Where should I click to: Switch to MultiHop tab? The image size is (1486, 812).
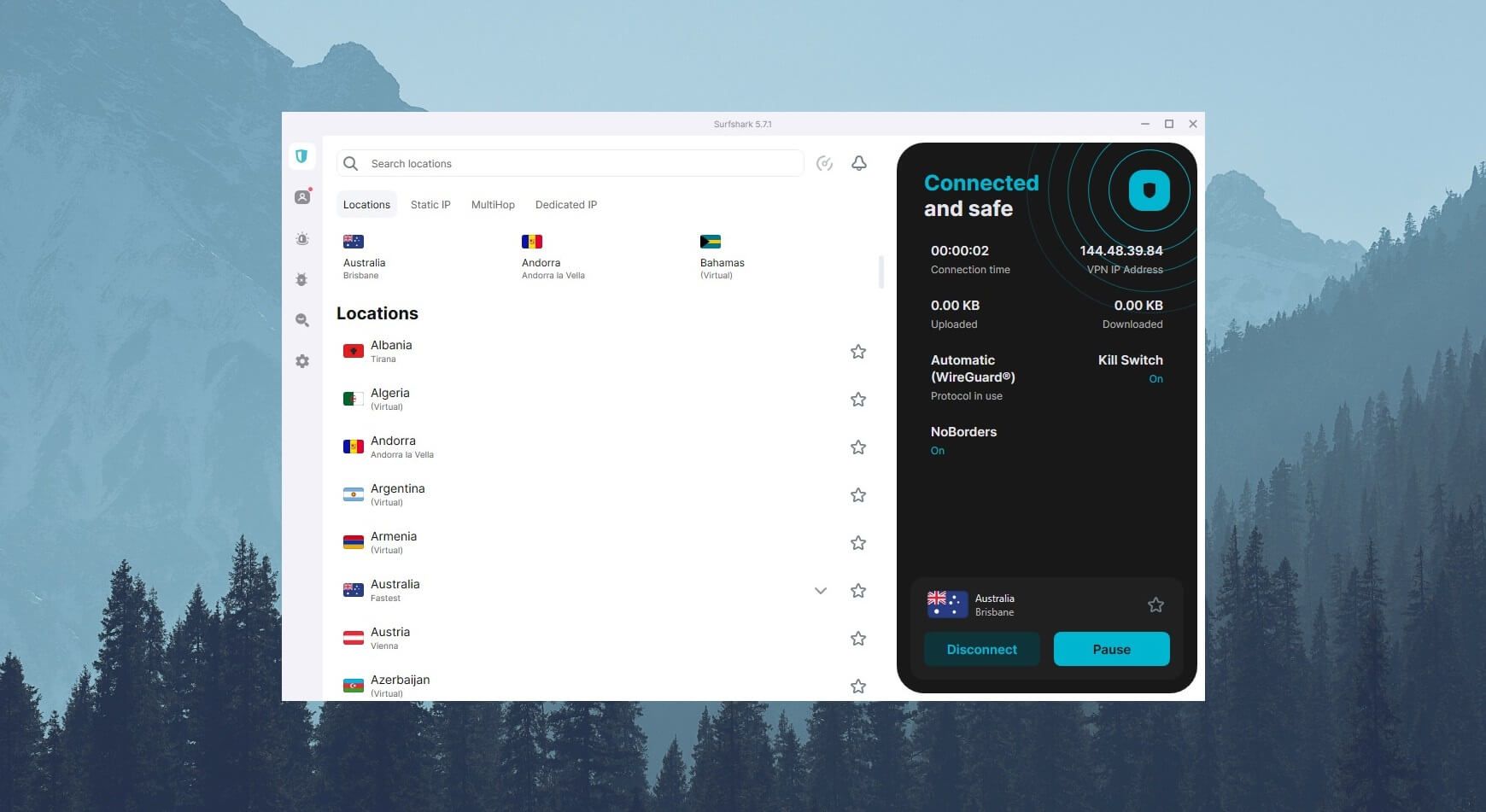pos(493,205)
